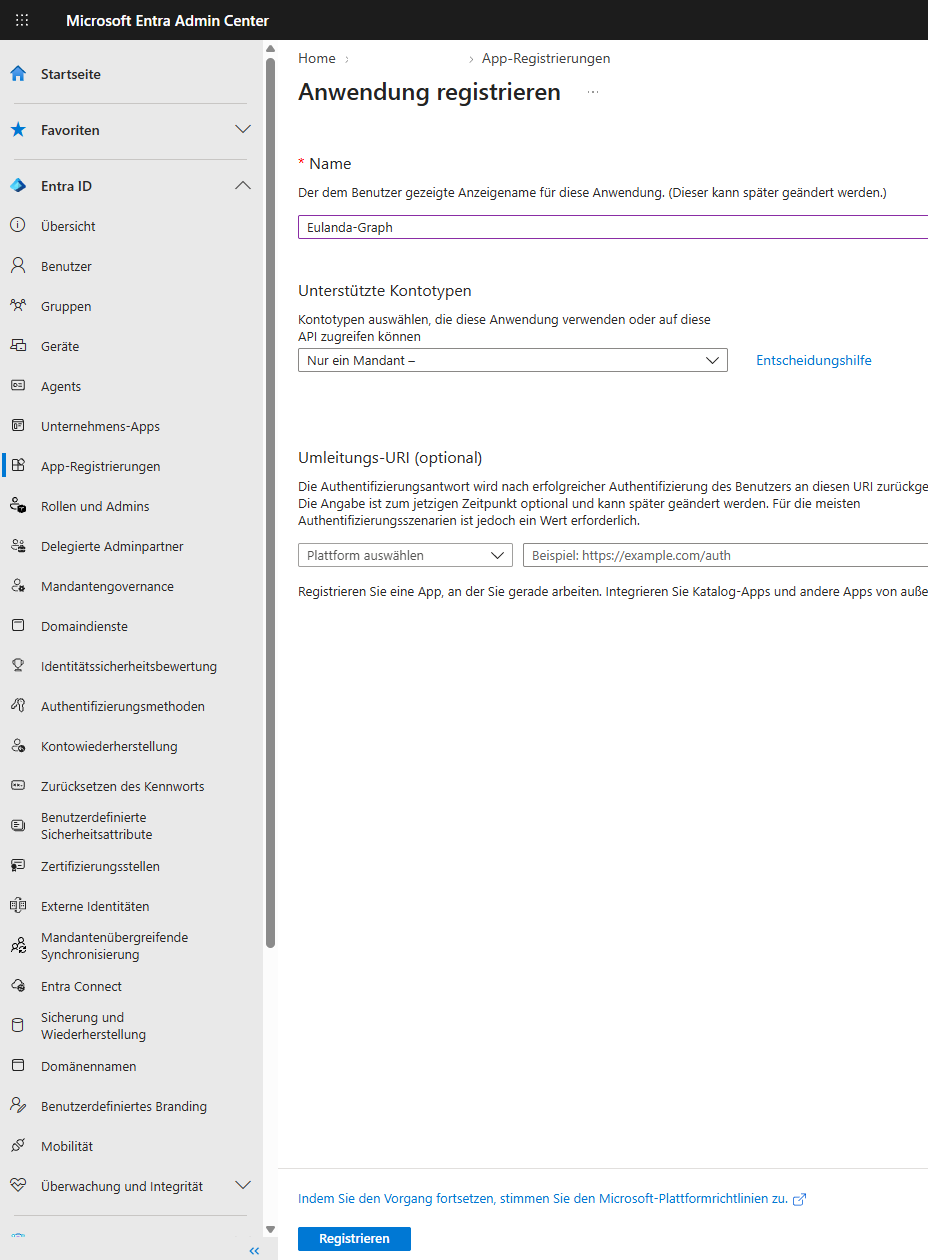Screen dimensions: 928x1260
Task: Click the Authentifizierungsmethoden icon
Action: point(18,706)
